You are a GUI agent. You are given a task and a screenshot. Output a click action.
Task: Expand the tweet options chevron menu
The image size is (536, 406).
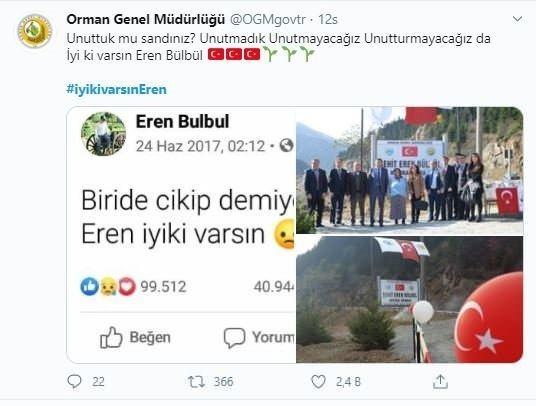[x=518, y=19]
